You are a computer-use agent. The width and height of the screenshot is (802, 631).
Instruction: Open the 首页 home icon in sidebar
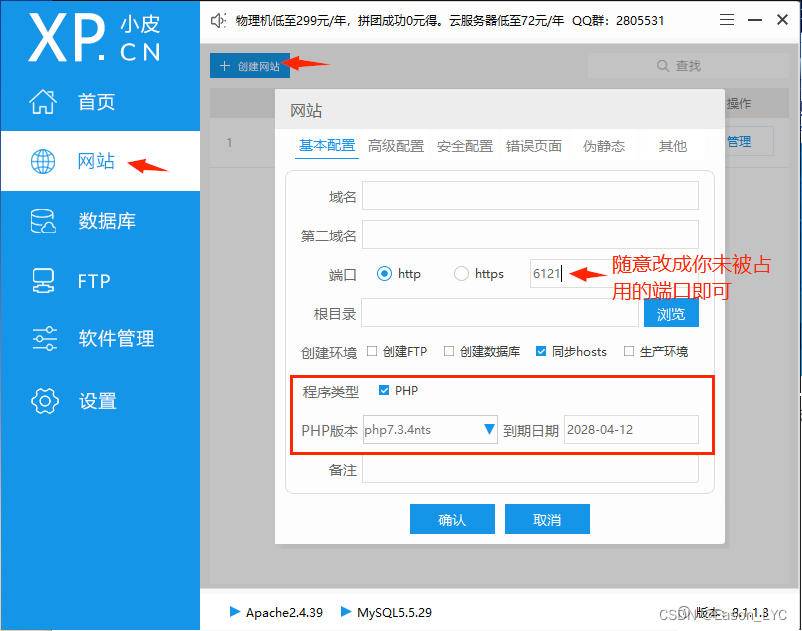click(43, 102)
